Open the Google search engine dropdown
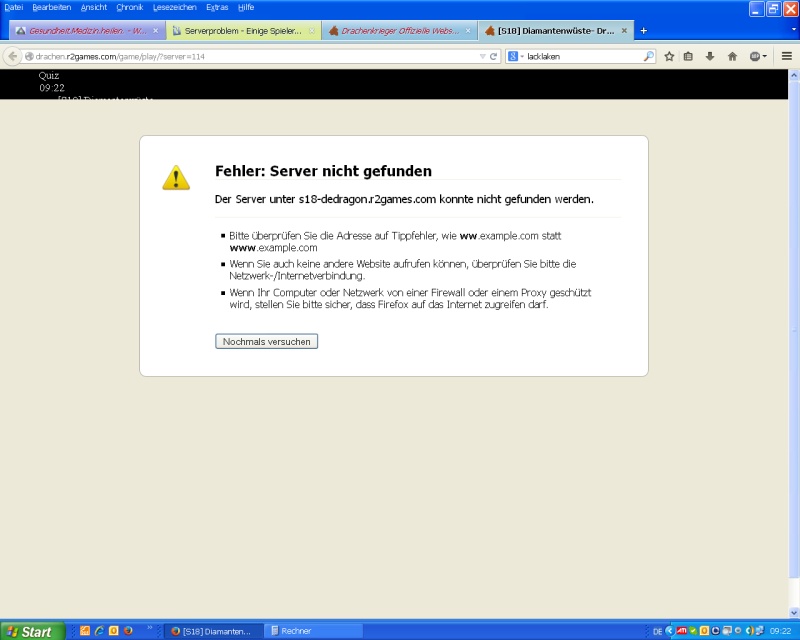 pos(515,56)
